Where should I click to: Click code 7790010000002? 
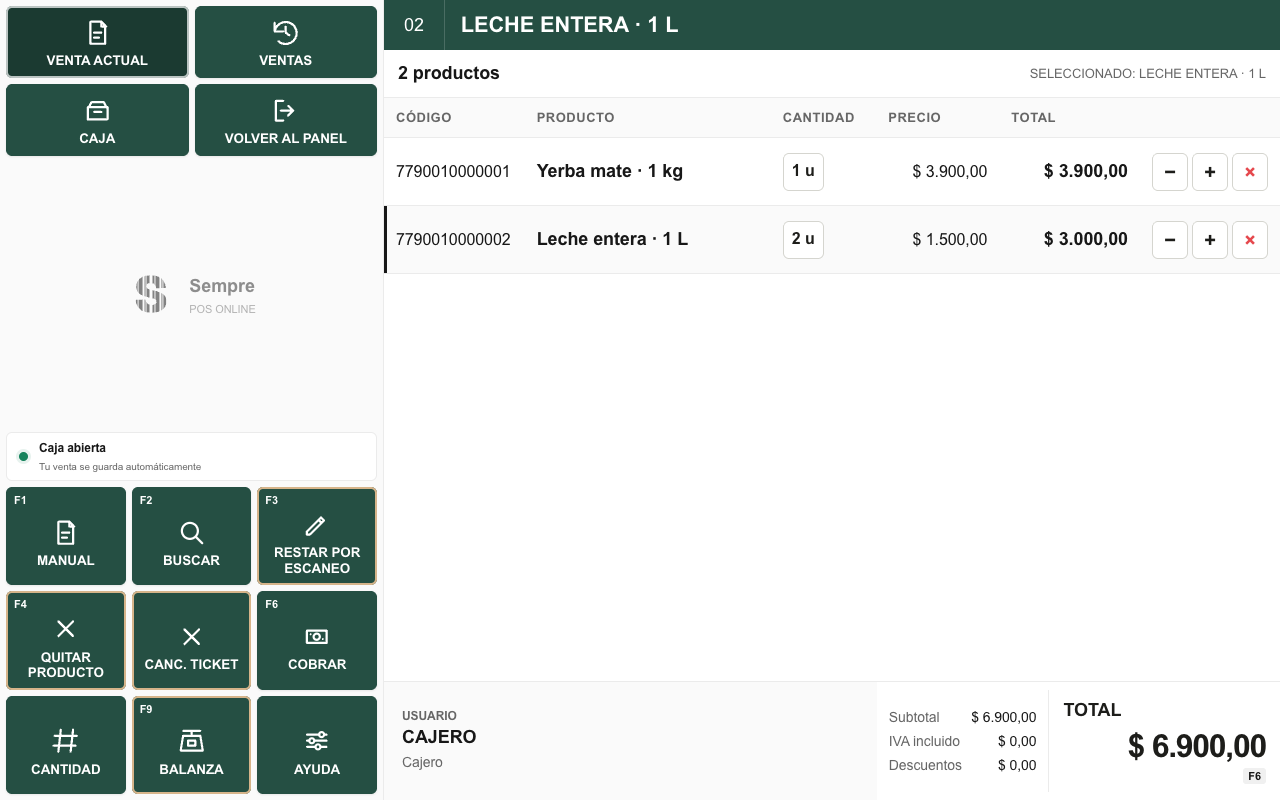tap(453, 239)
